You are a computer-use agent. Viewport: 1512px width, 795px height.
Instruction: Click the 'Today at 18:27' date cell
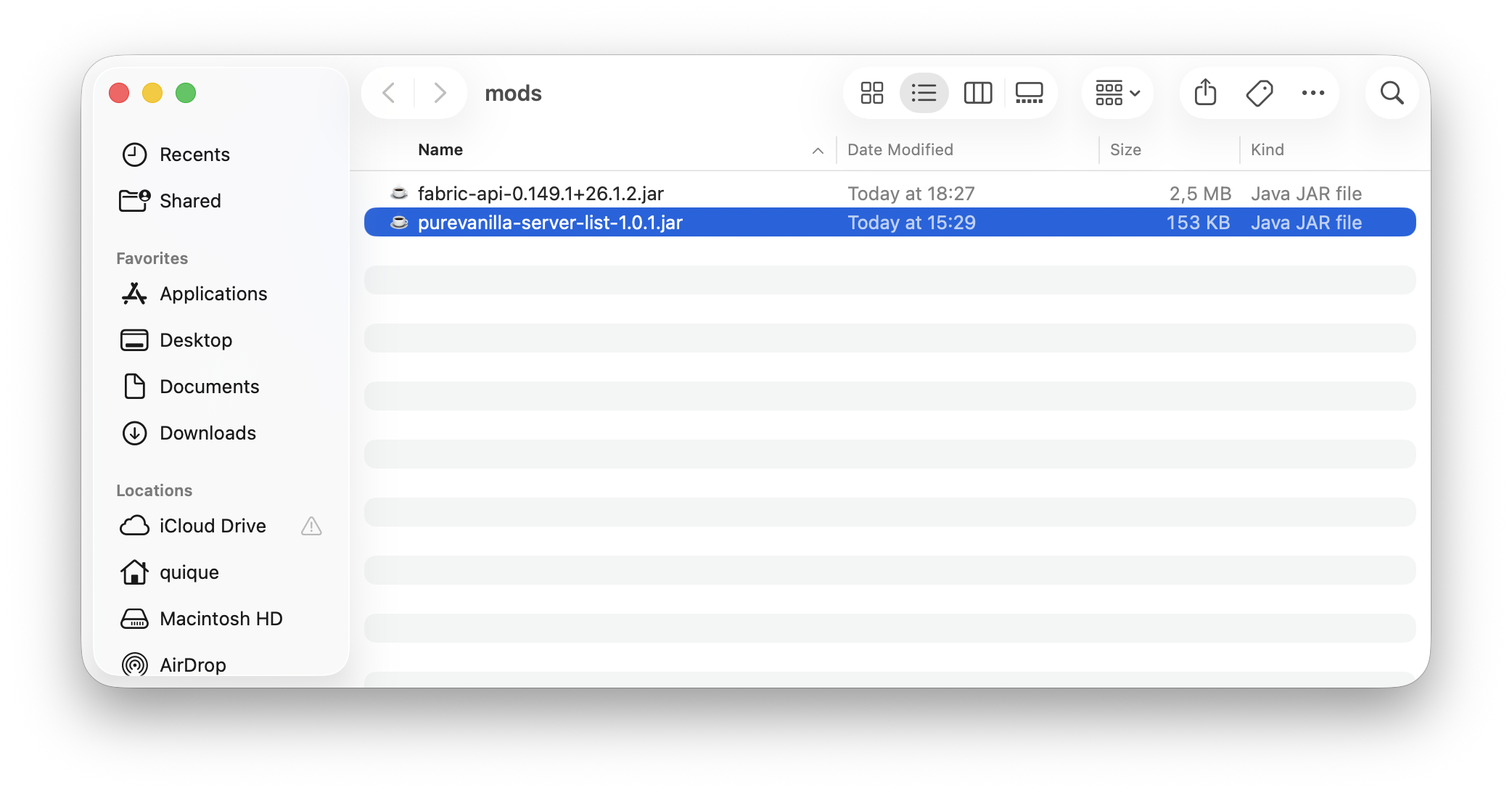(x=911, y=194)
